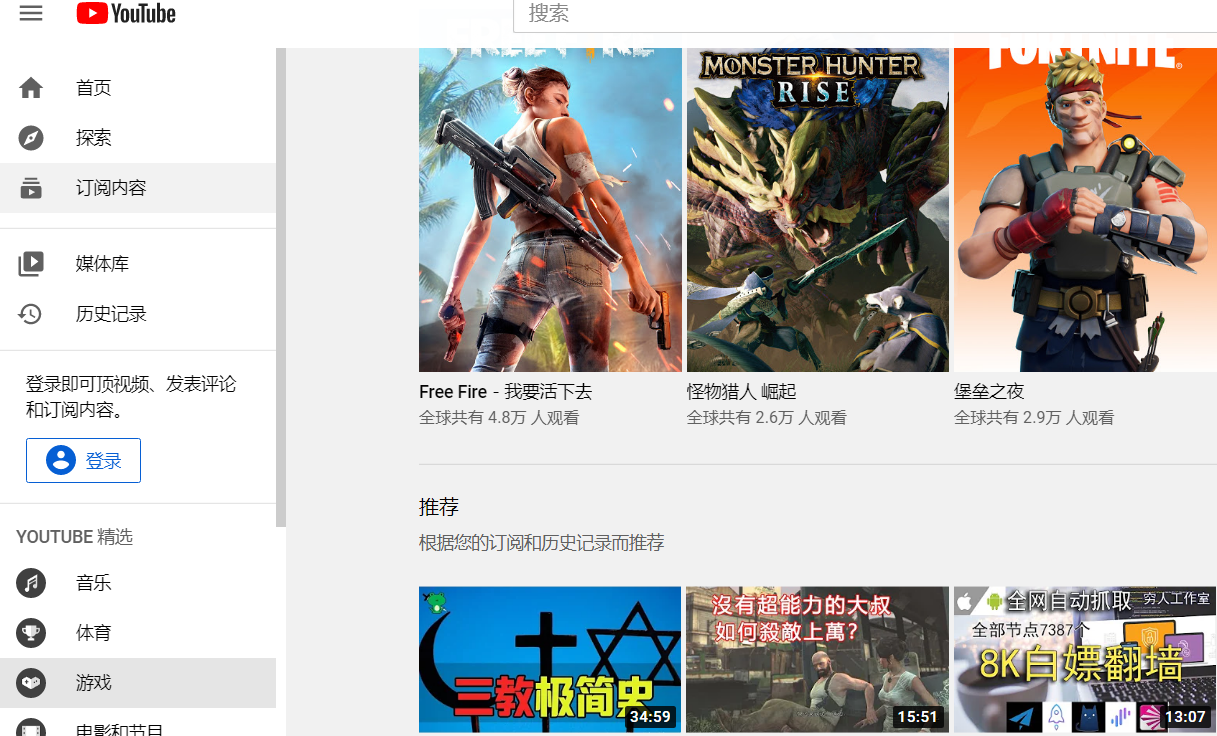Screen dimensions: 1217x736
Task: Click the library icon beside 媒体库
Action: click(x=31, y=264)
